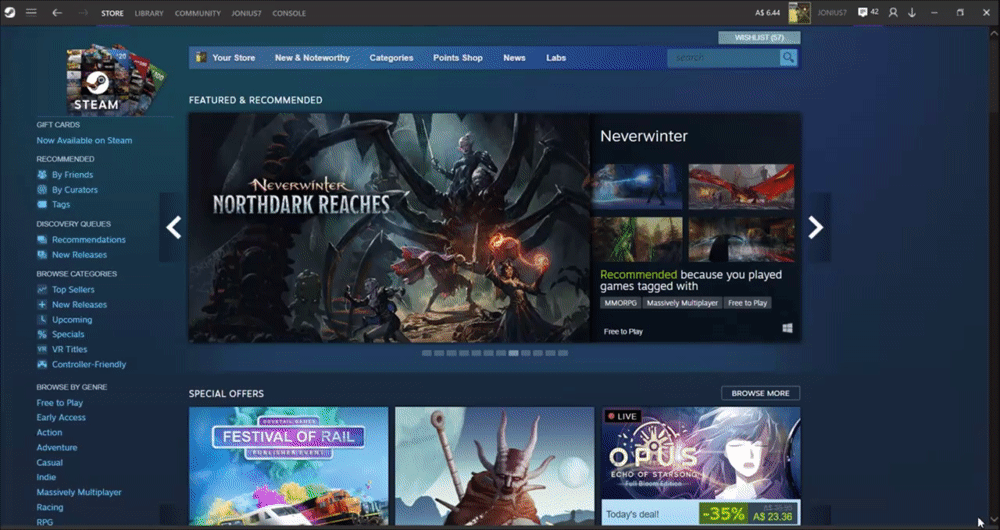Click the Massively Multiplayer tag on Neverwinter

pos(682,303)
